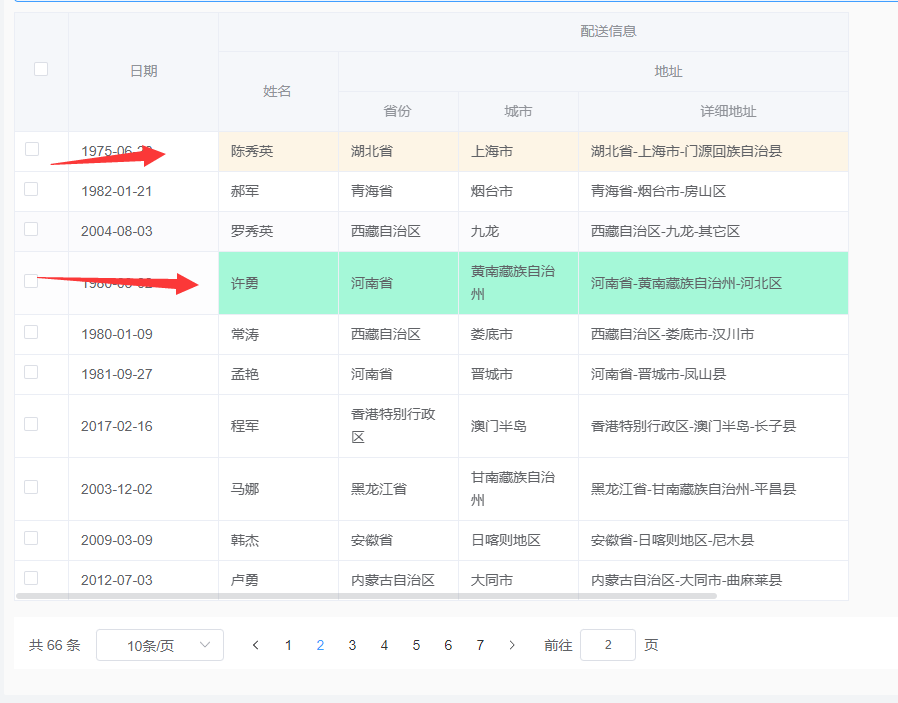The image size is (898, 703).
Task: Jump to page 5
Action: pos(416,645)
